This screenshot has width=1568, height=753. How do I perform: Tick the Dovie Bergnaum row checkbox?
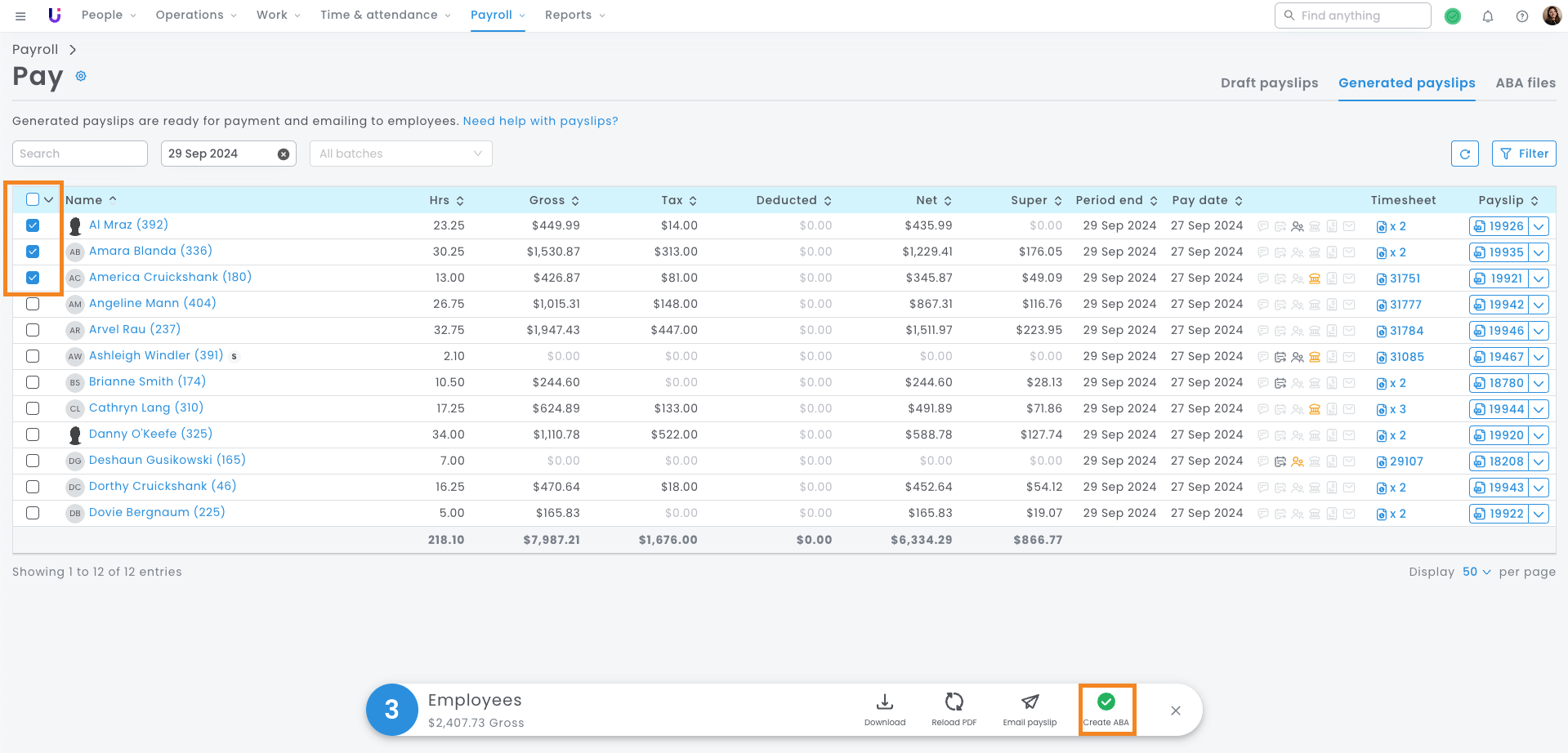[33, 513]
